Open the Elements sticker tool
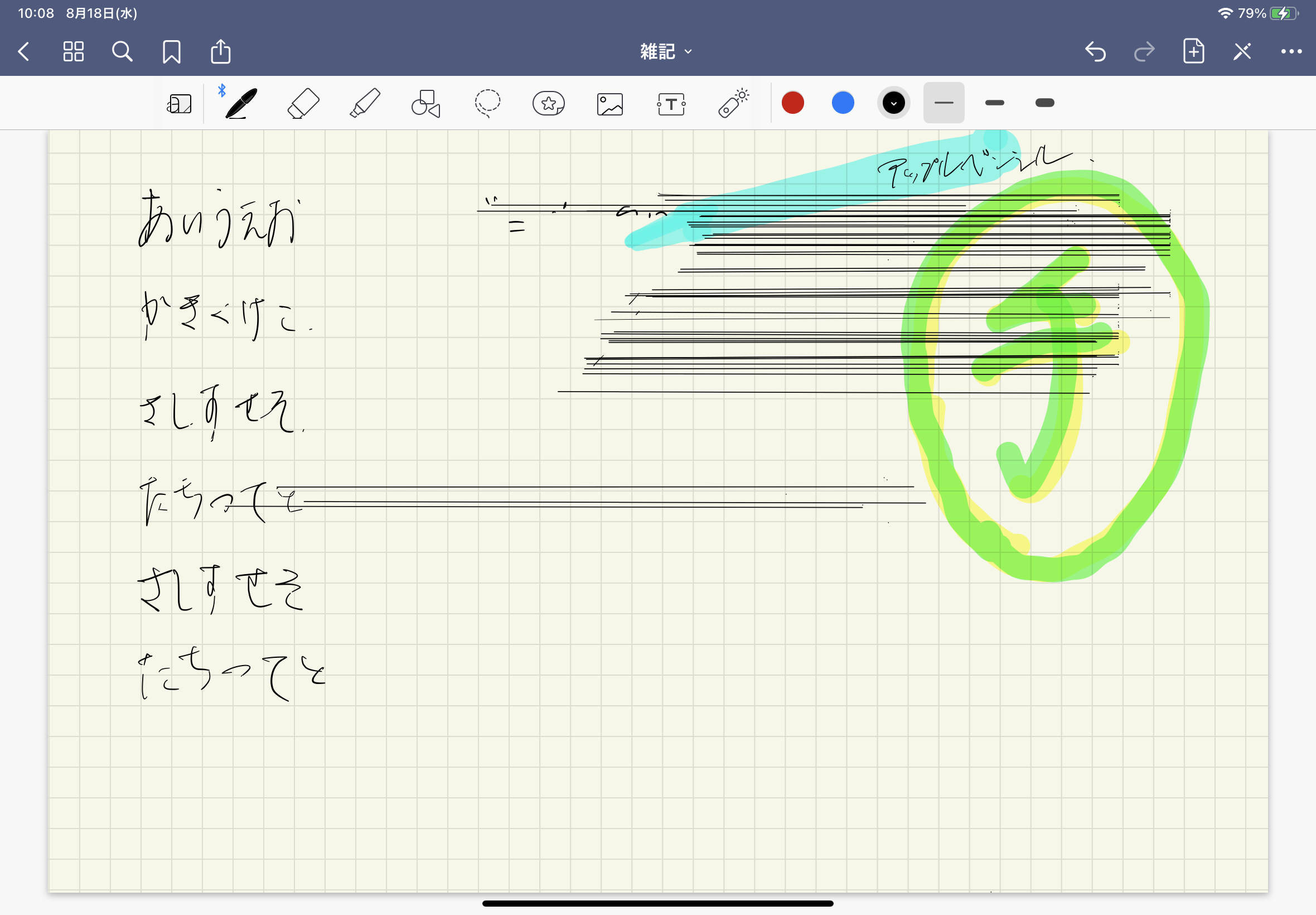1316x915 pixels. (x=548, y=104)
